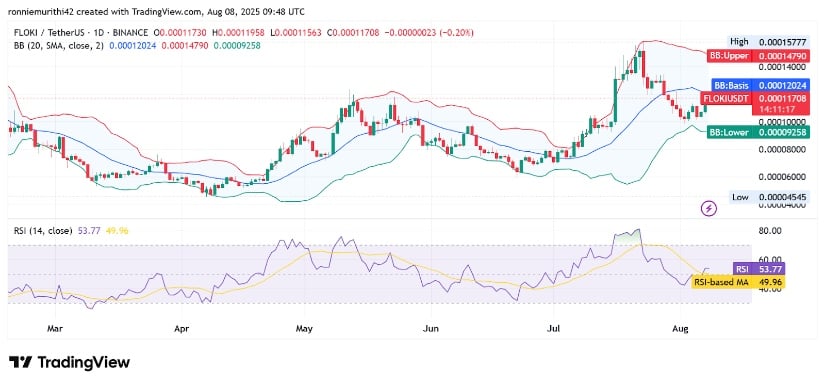The image size is (825, 385).
Task: Click the purple lightning bolt icon
Action: pos(709,209)
